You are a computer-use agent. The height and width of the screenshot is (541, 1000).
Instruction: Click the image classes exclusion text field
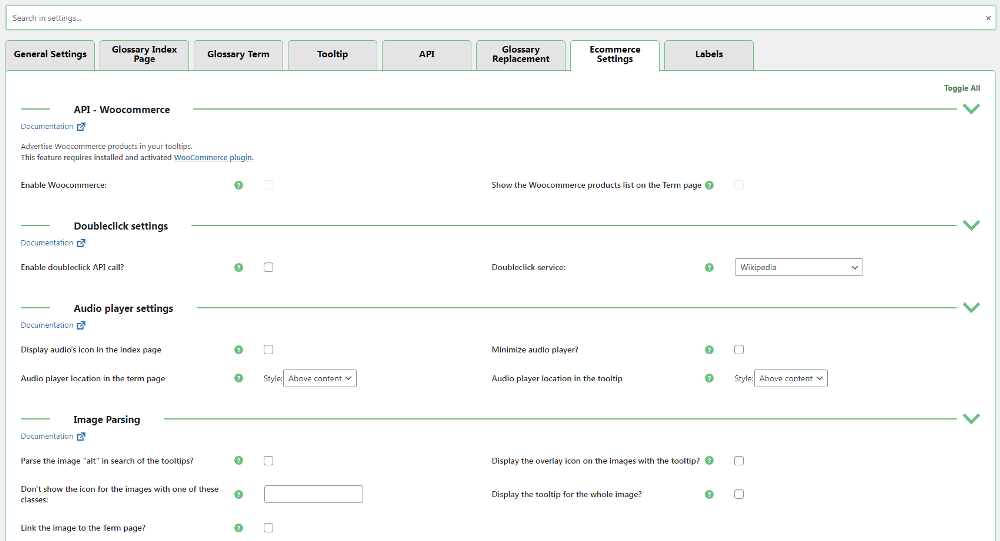click(313, 494)
